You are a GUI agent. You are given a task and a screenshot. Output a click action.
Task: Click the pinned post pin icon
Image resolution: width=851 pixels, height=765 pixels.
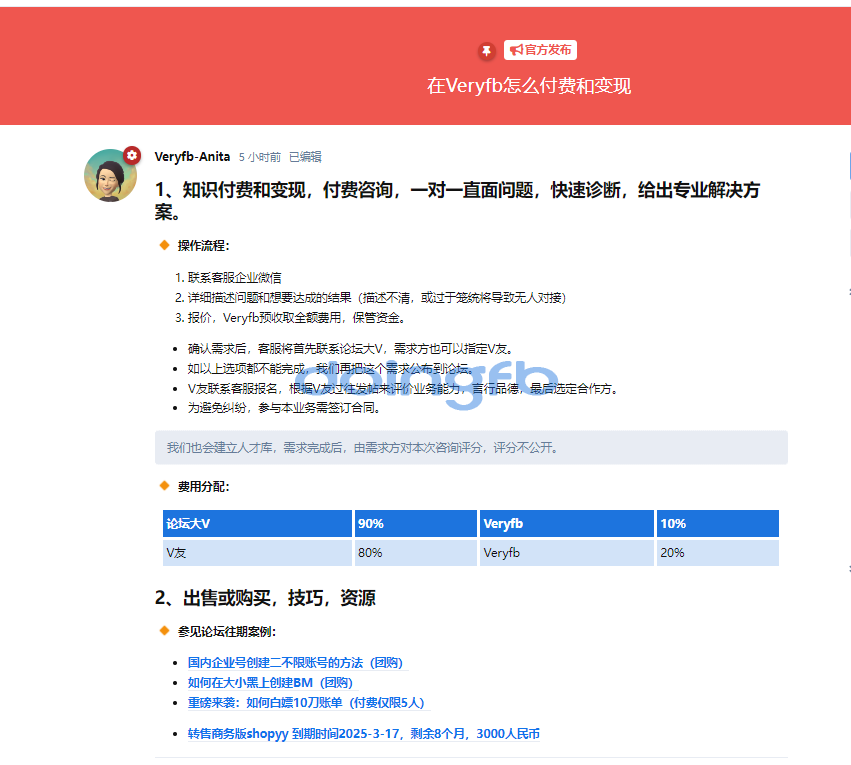tap(486, 50)
